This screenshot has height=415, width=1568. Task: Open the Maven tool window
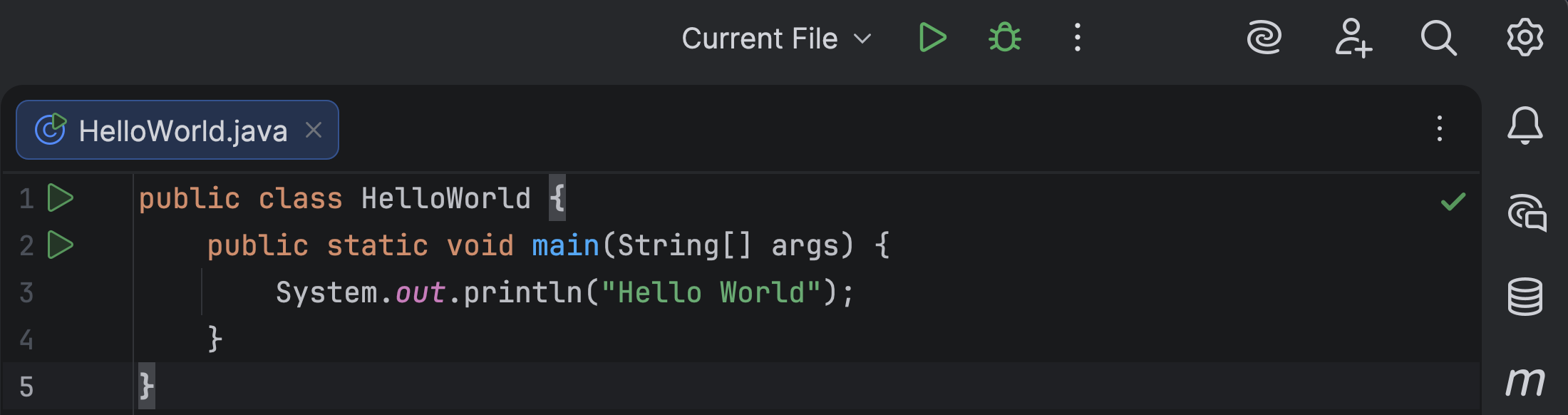tap(1525, 382)
